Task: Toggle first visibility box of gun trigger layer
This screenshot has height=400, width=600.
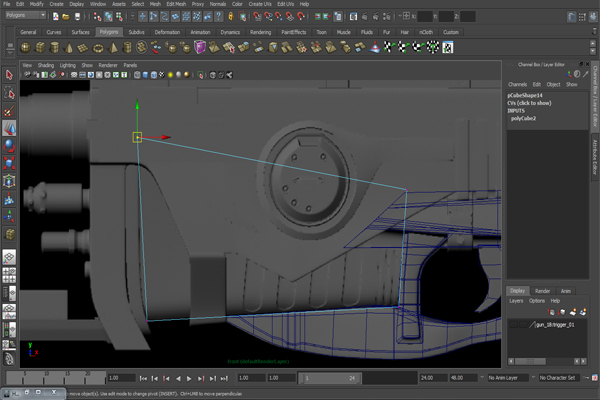Action: [x=514, y=325]
